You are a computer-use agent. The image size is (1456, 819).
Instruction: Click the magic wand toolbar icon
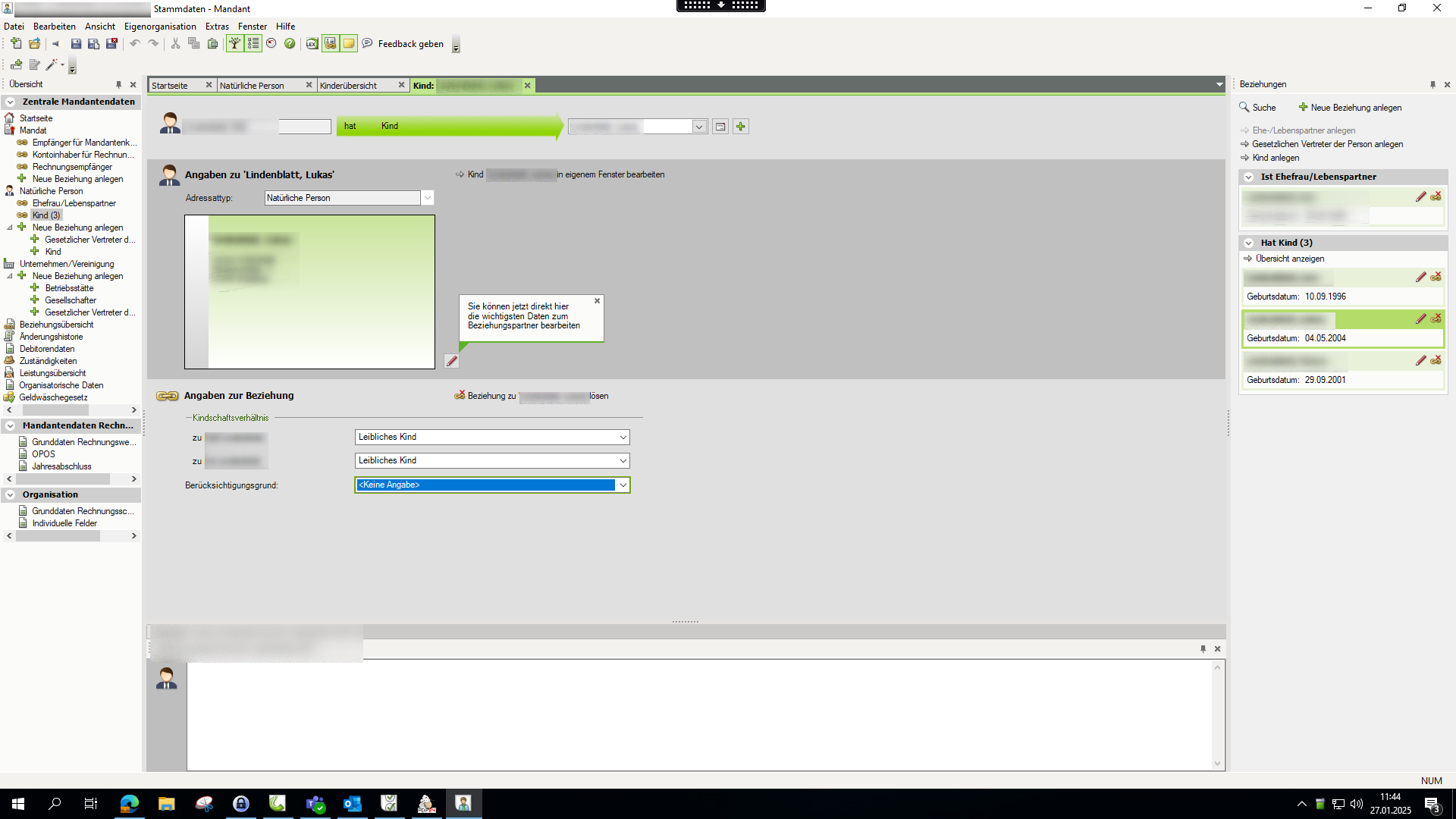(52, 65)
